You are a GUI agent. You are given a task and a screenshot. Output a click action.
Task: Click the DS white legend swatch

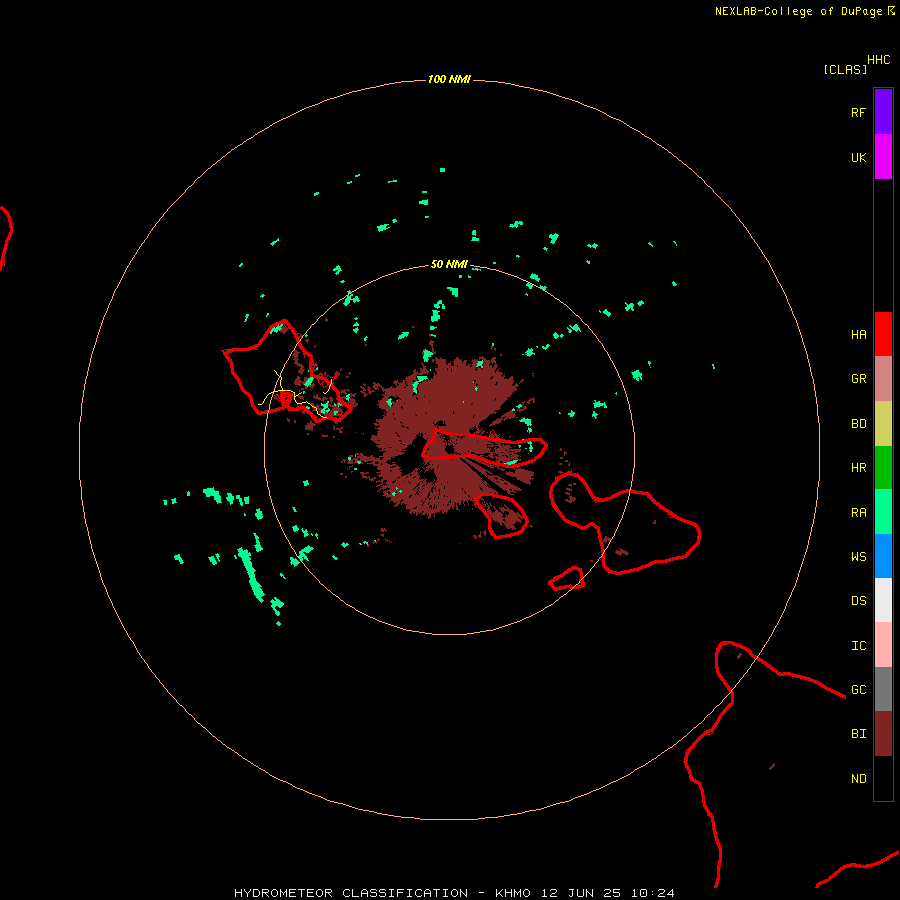click(x=883, y=600)
